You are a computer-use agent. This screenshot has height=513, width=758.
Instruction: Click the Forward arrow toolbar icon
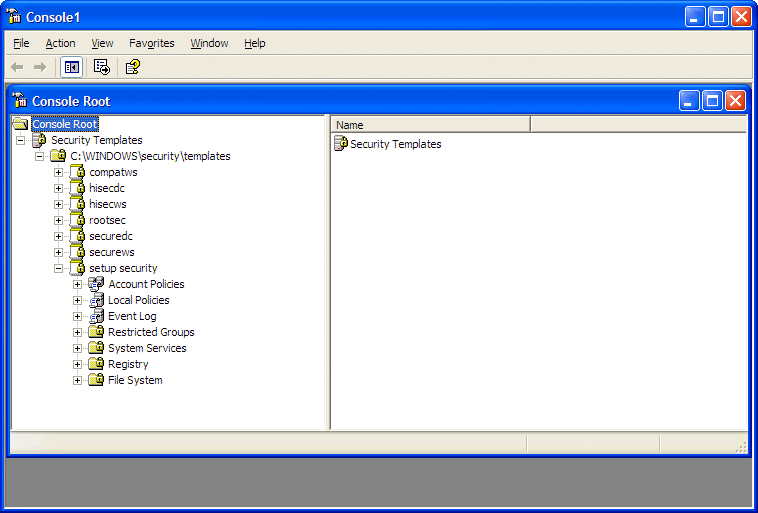click(40, 67)
